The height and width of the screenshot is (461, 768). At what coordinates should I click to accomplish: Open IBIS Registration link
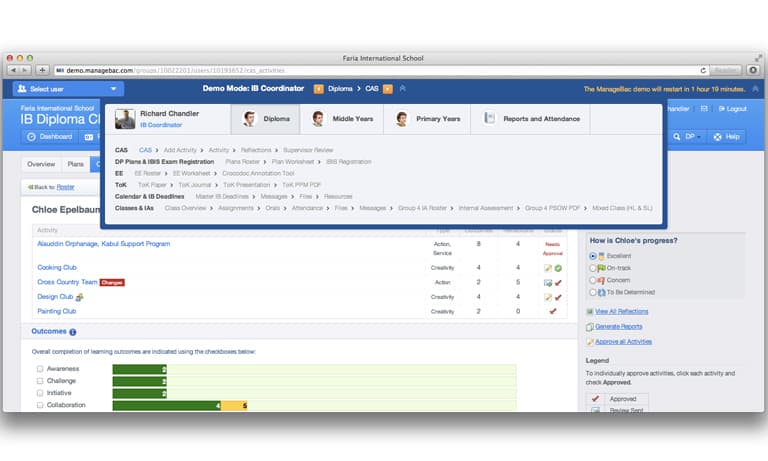(x=349, y=162)
